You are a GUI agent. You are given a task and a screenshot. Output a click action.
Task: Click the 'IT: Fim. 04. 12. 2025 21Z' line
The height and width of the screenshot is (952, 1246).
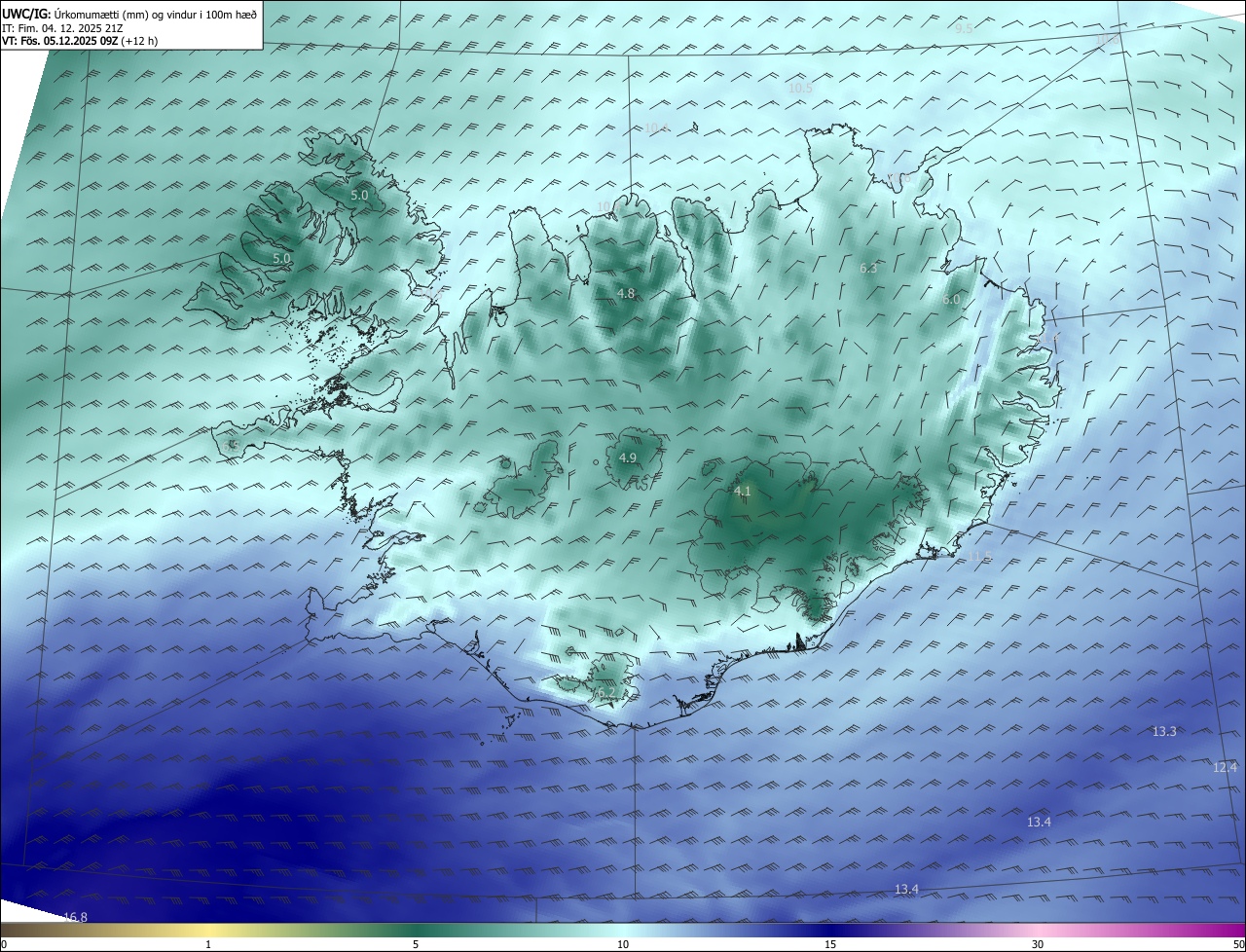(x=60, y=28)
